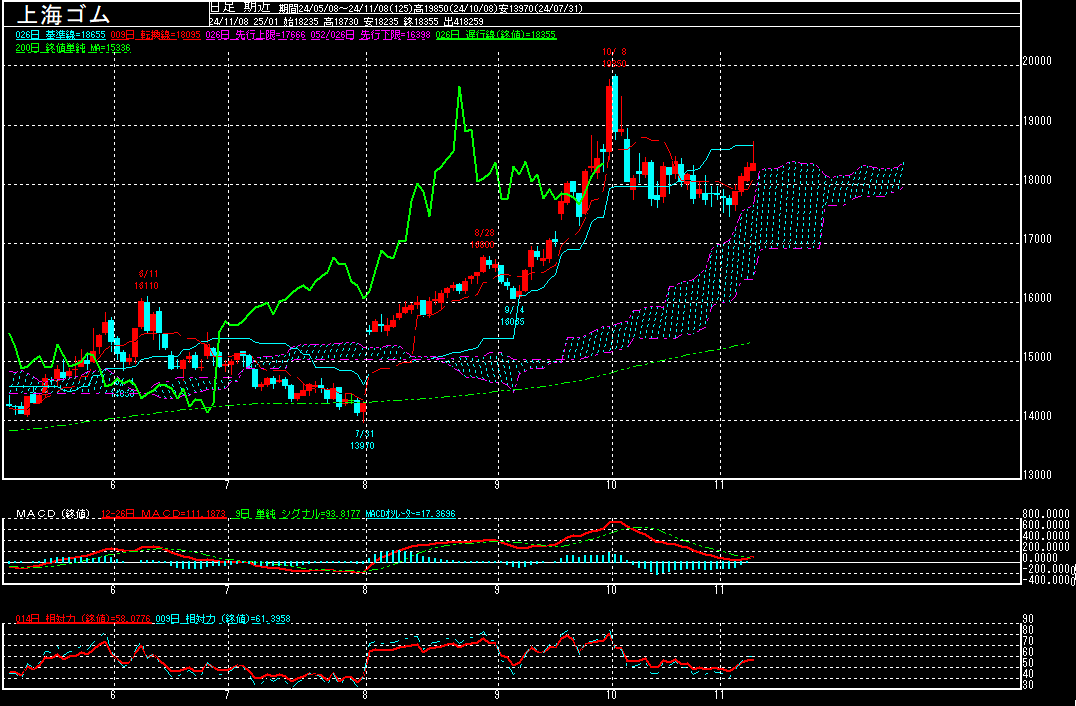Select the 014日 相対力 (終値)=58.0776 label
Image resolution: width=1076 pixels, height=706 pixels.
click(x=82, y=619)
